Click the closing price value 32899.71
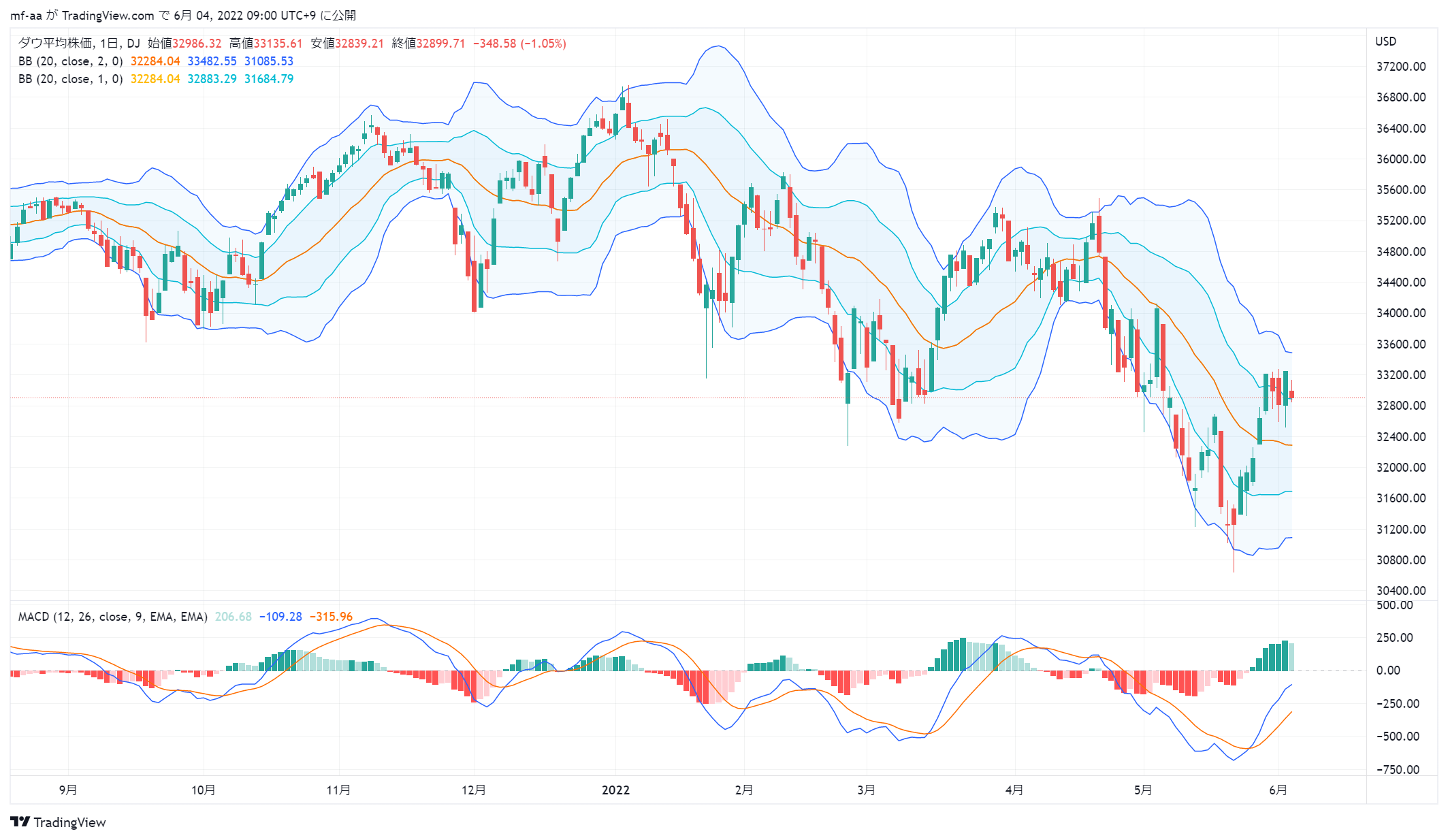The height and width of the screenshot is (840, 1448). pyautogui.click(x=441, y=44)
